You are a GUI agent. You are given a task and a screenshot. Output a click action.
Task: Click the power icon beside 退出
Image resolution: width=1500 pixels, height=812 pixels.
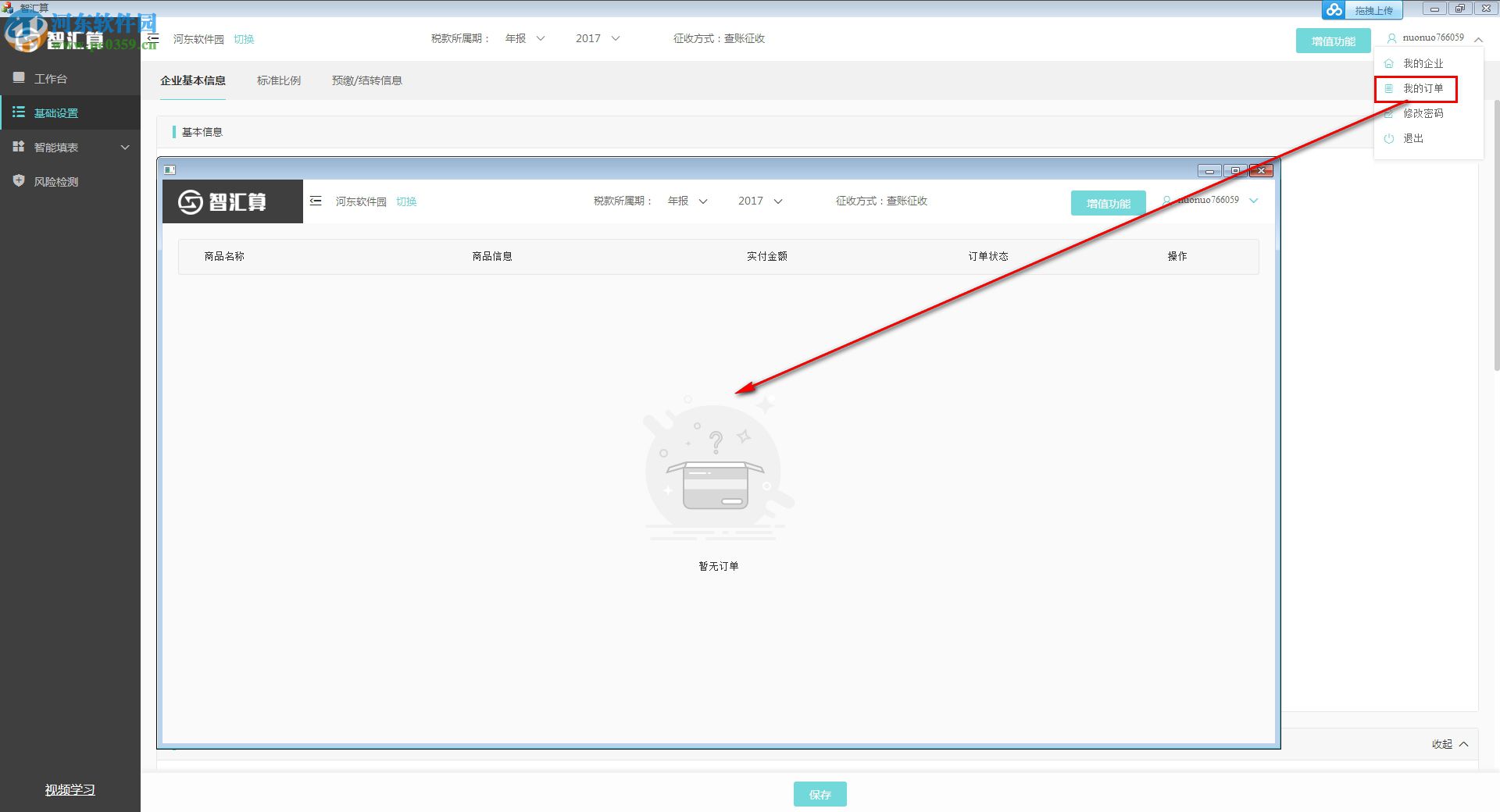coord(1389,138)
